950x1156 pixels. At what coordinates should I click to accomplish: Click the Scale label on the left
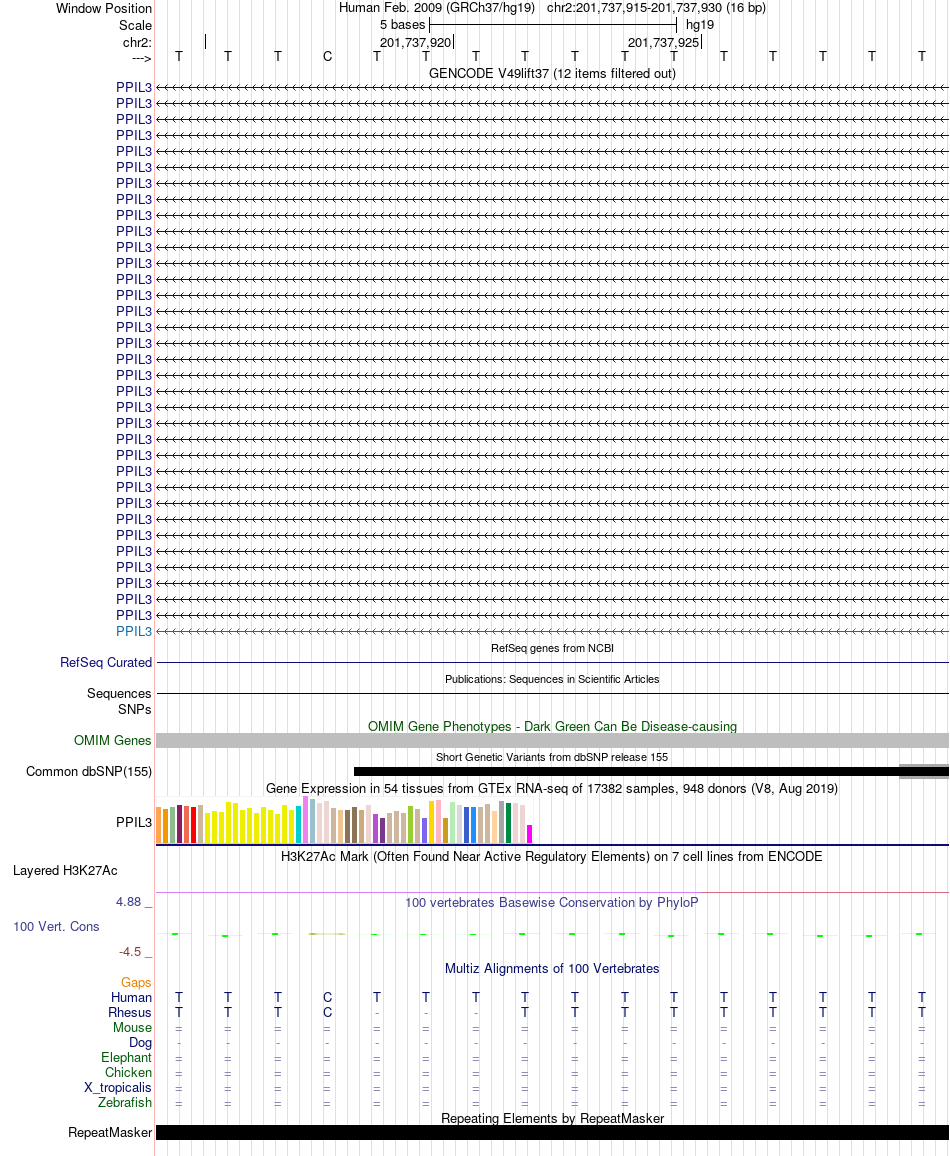click(136, 25)
